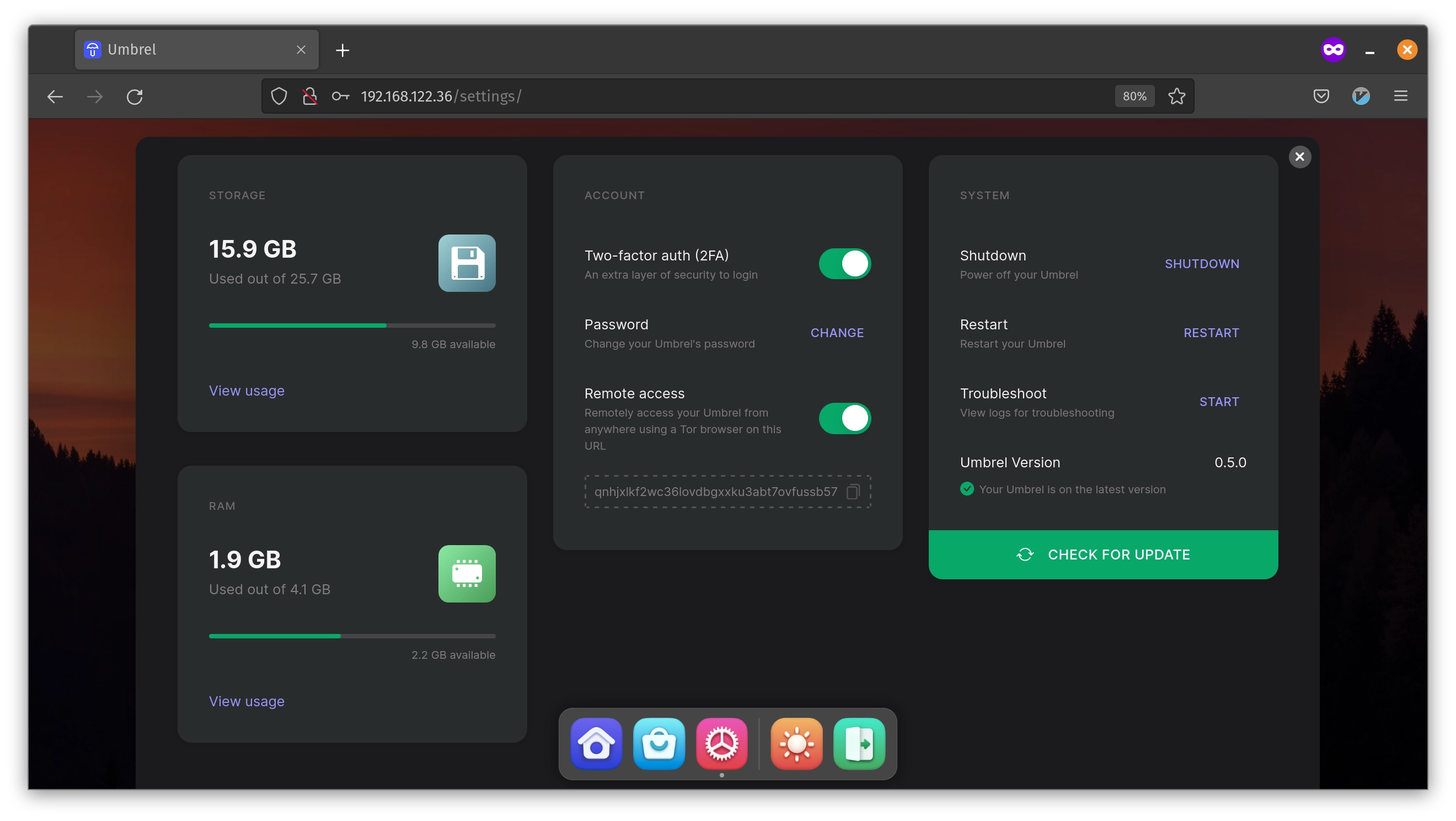Click the 1.9 GB RAM value
The image size is (1456, 821).
[245, 560]
